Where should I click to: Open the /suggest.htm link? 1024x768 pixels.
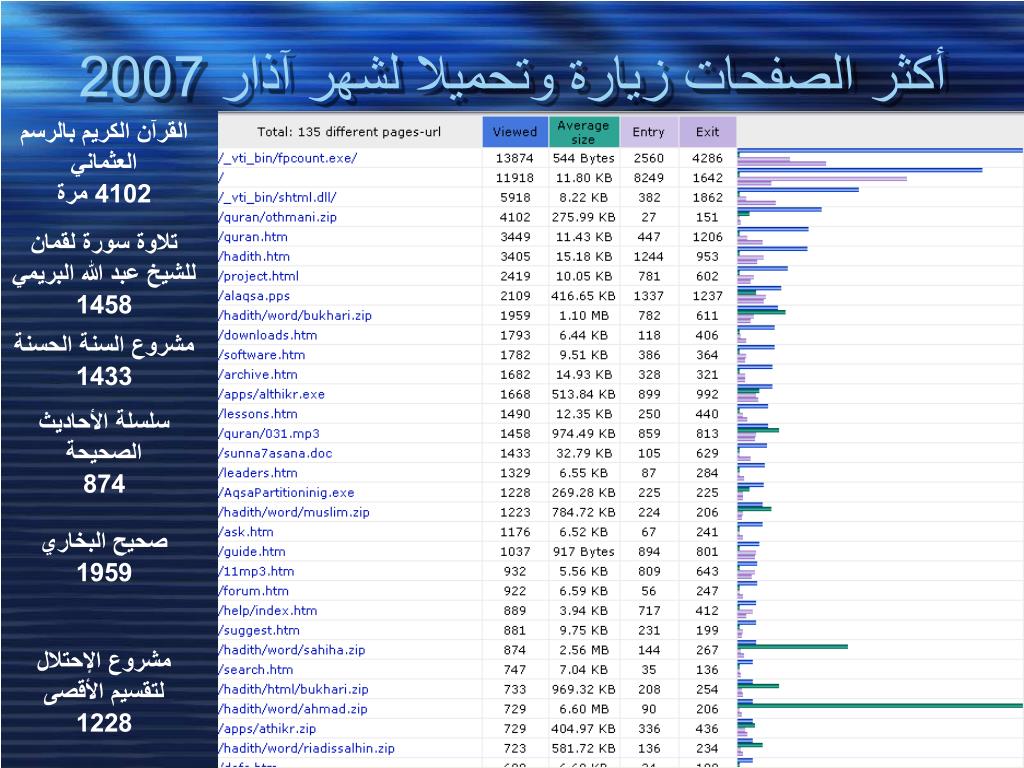click(259, 630)
